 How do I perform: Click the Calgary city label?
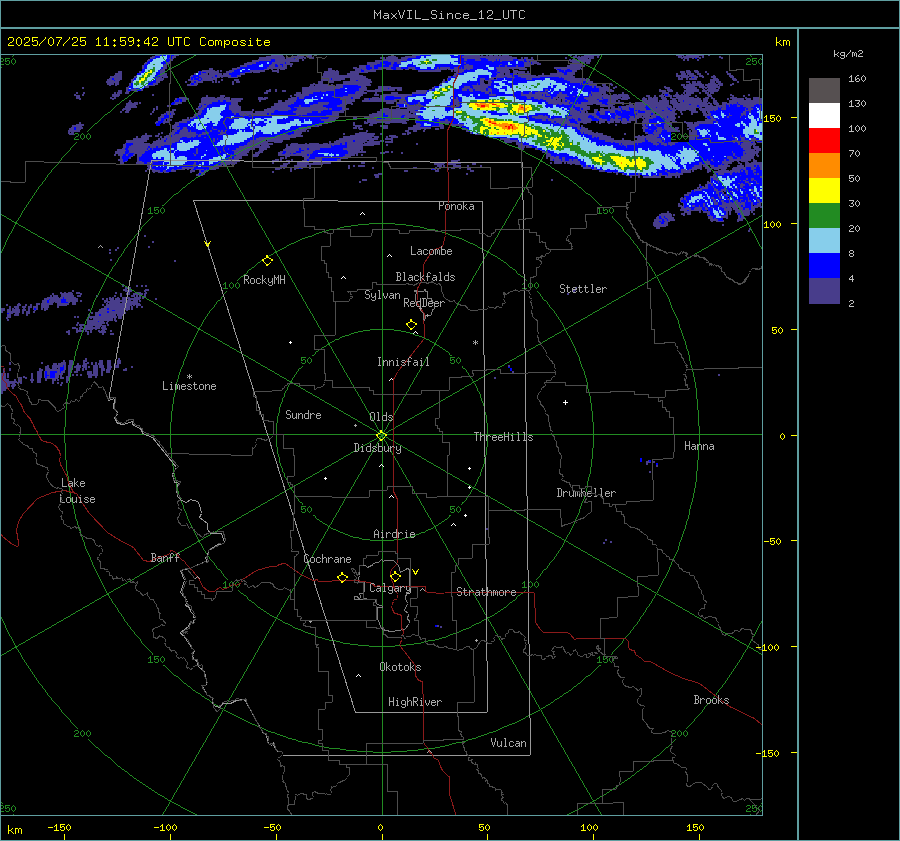point(390,588)
